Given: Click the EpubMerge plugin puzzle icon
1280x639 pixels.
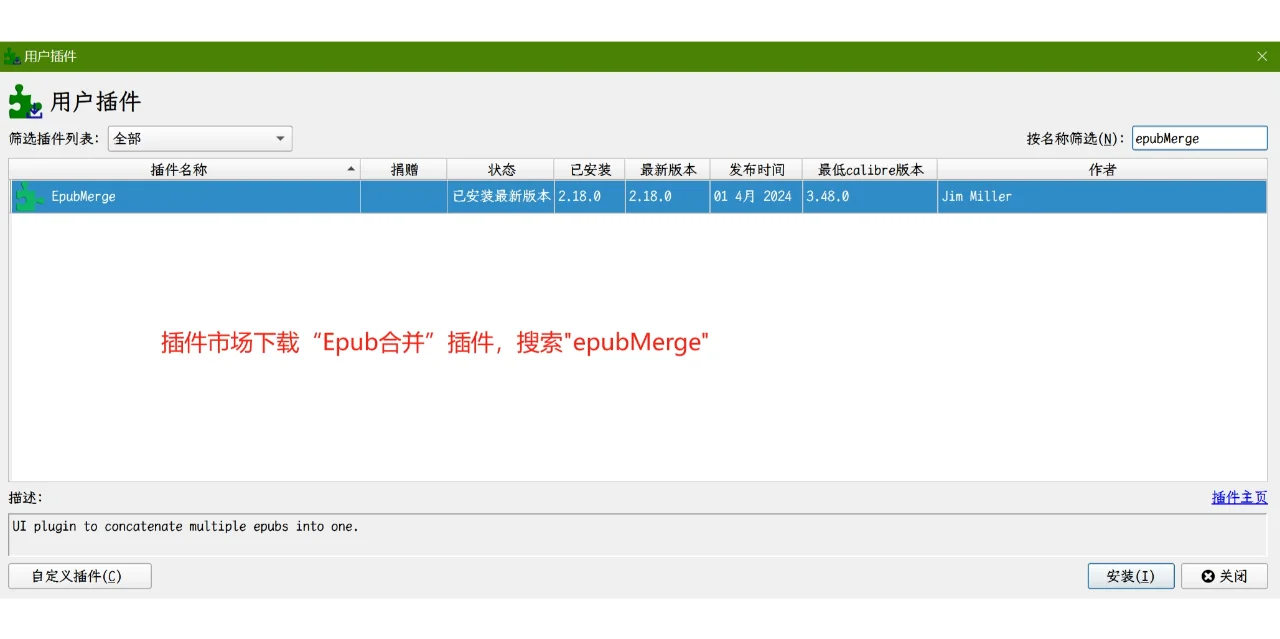Looking at the screenshot, I should click(x=29, y=197).
